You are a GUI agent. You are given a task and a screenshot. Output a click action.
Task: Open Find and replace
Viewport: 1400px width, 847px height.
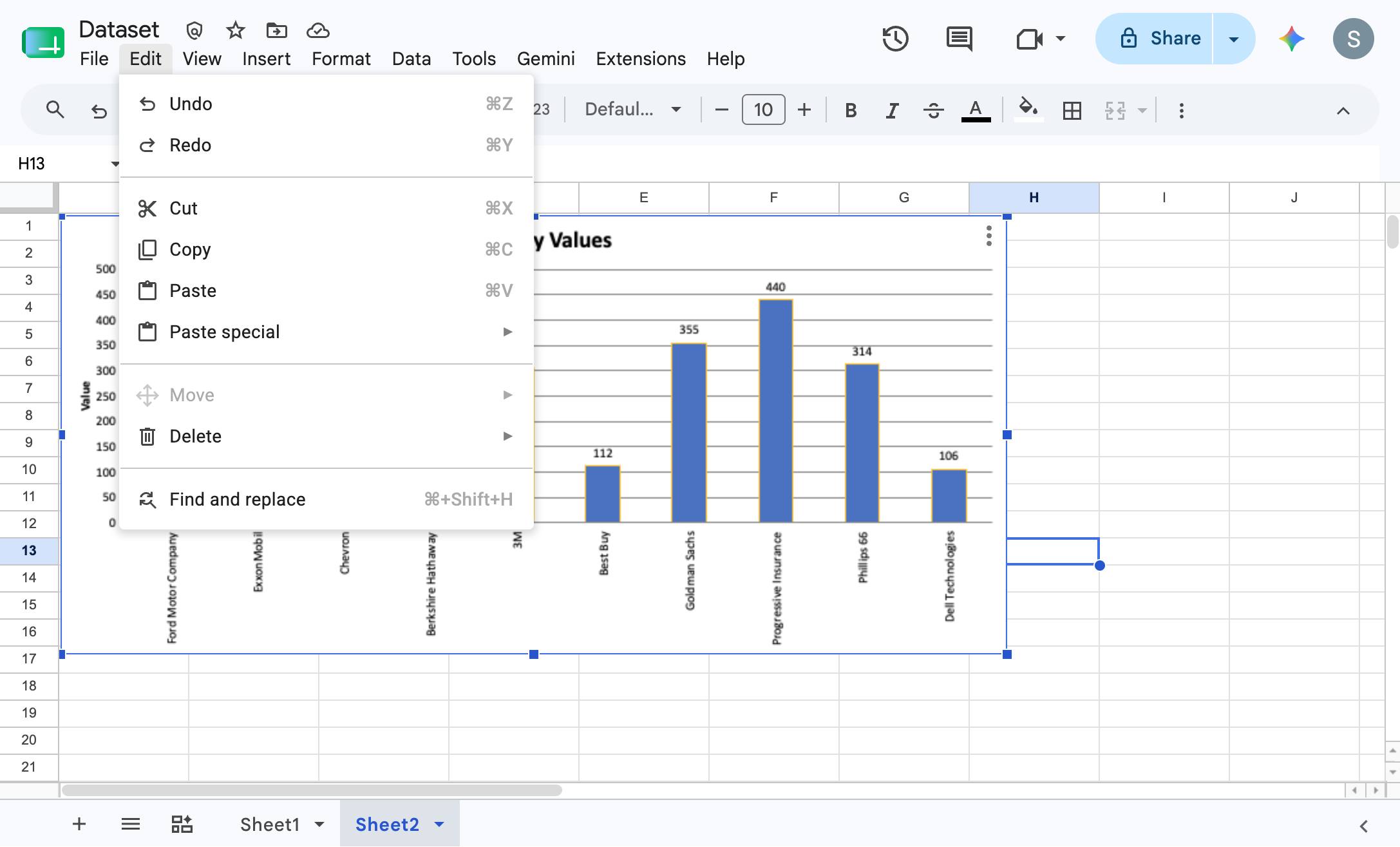click(326, 499)
